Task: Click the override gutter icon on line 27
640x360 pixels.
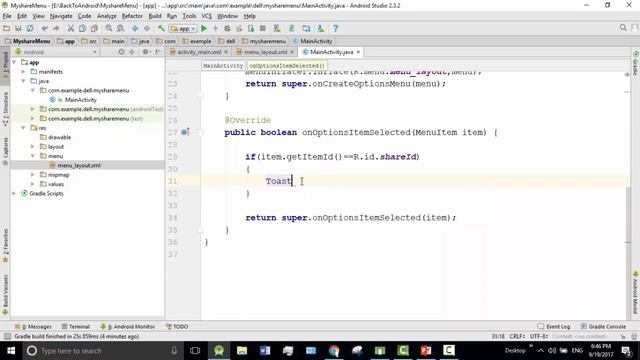Action: pos(184,132)
